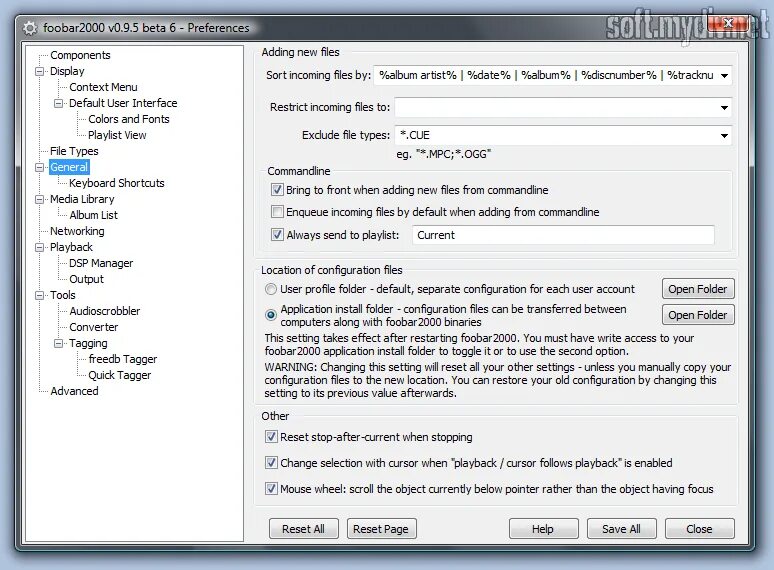
Task: Toggle Bring to front when adding from commandline
Action: [x=277, y=190]
